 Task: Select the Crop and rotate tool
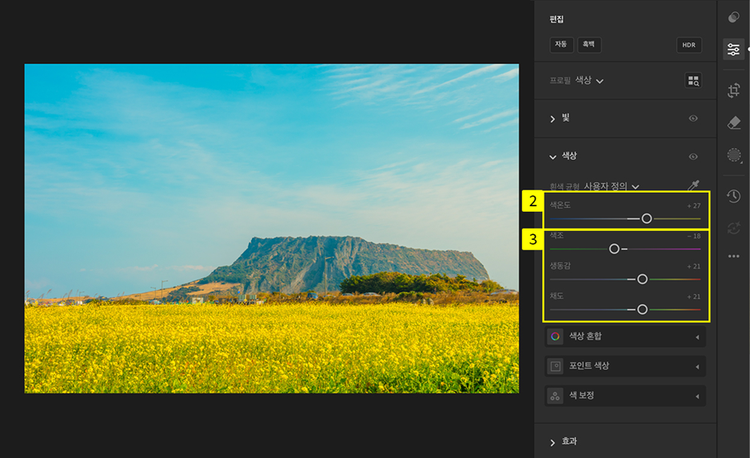click(734, 90)
